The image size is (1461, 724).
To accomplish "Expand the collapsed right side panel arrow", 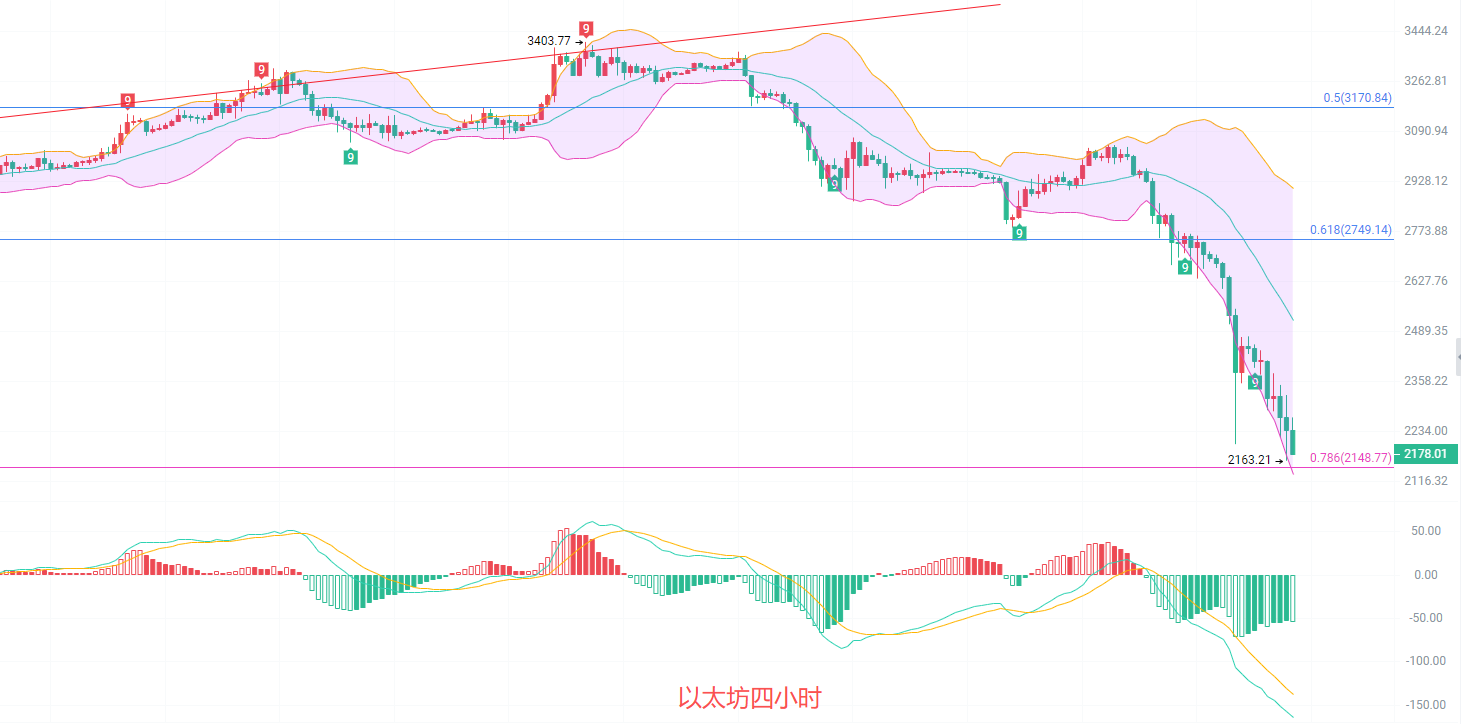I will click(1457, 356).
